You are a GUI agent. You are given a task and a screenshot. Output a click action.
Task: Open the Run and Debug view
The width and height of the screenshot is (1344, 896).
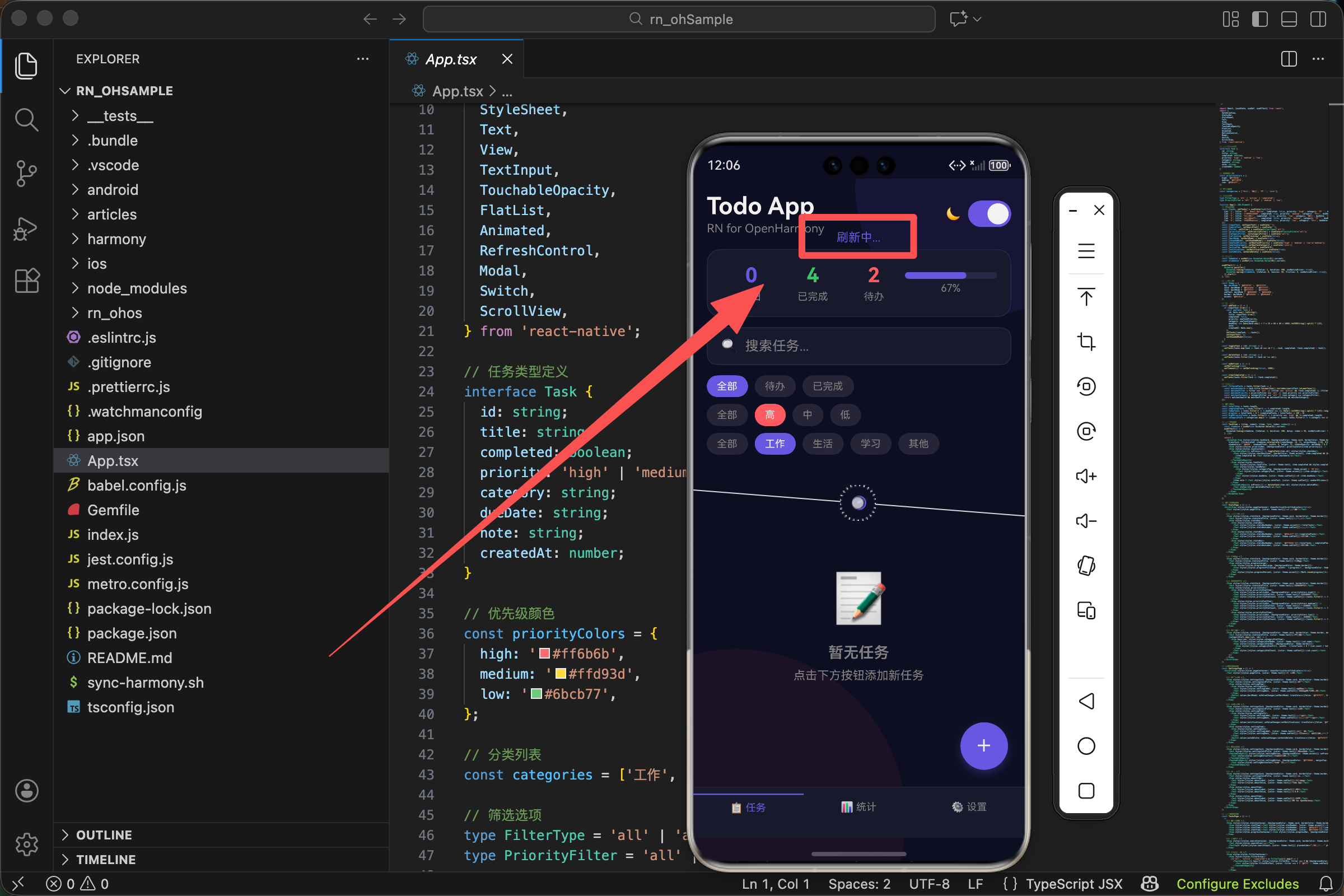click(26, 228)
